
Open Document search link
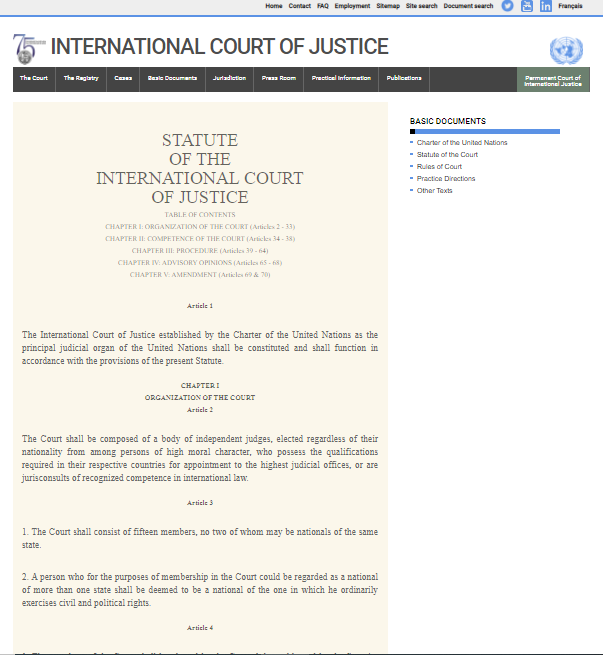tap(468, 6)
